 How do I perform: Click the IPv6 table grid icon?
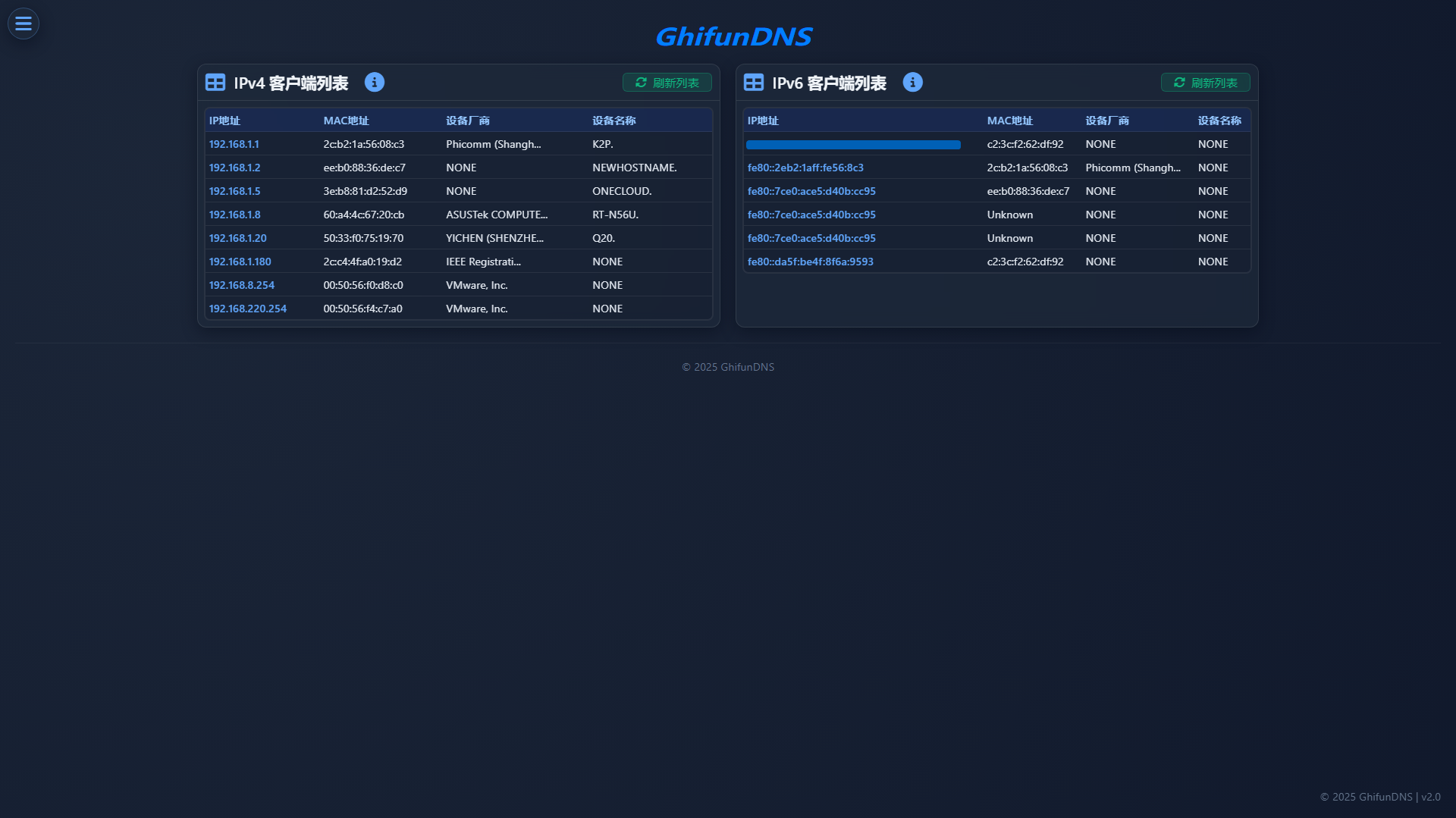[754, 83]
